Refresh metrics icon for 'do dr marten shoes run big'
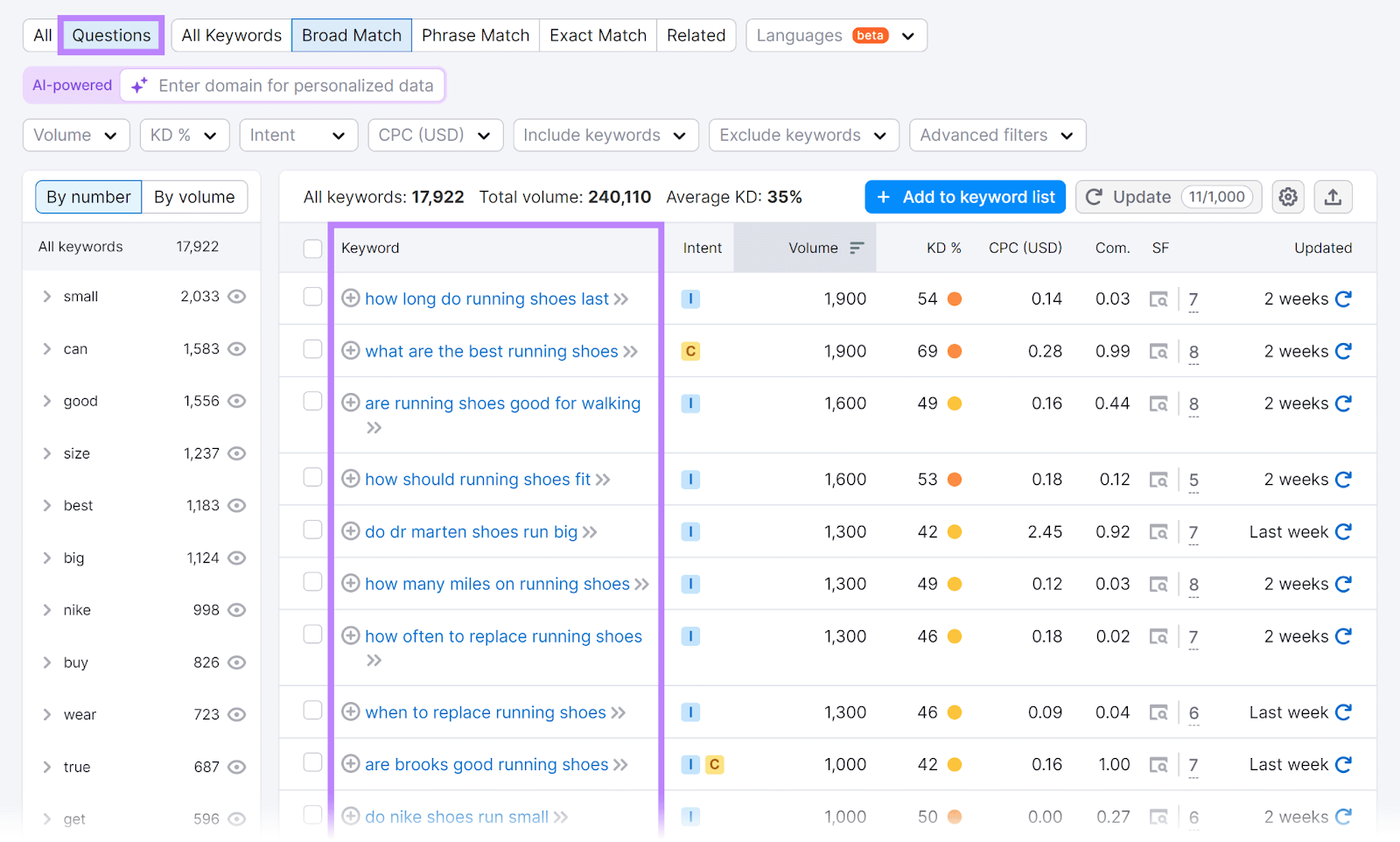 pos(1344,531)
